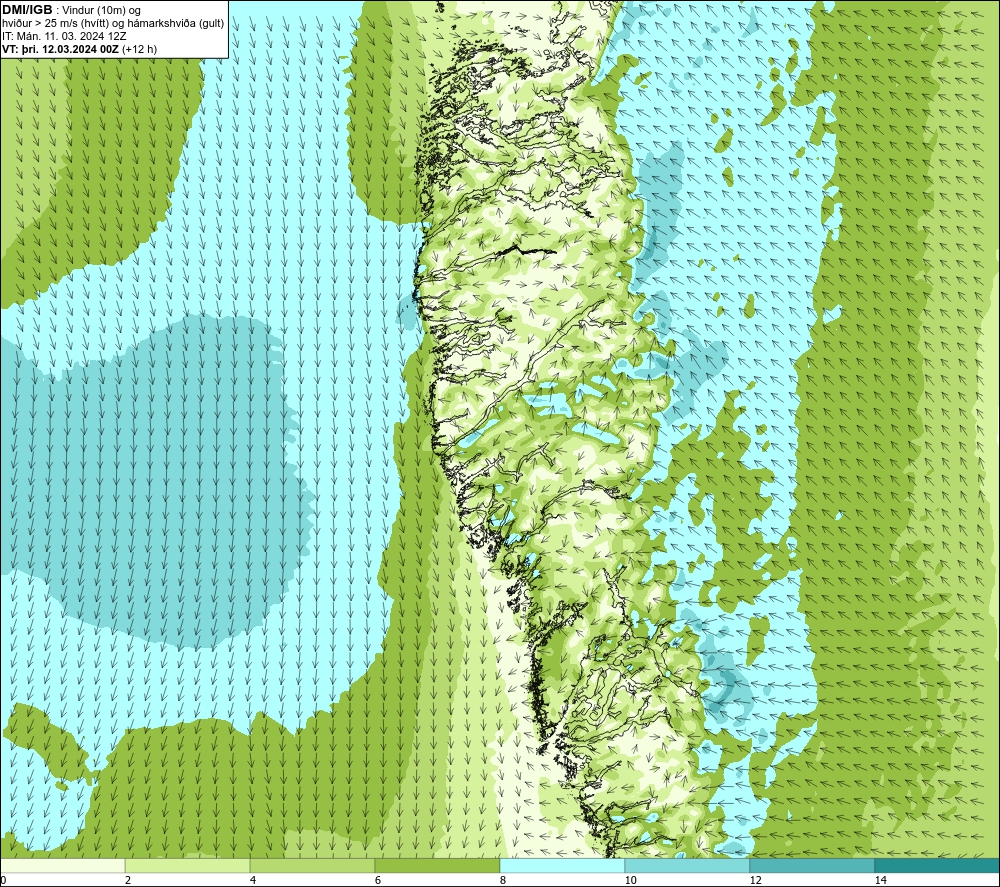The image size is (1000, 887).
Task: Click the '4' label on the color scale
Action: (253, 881)
